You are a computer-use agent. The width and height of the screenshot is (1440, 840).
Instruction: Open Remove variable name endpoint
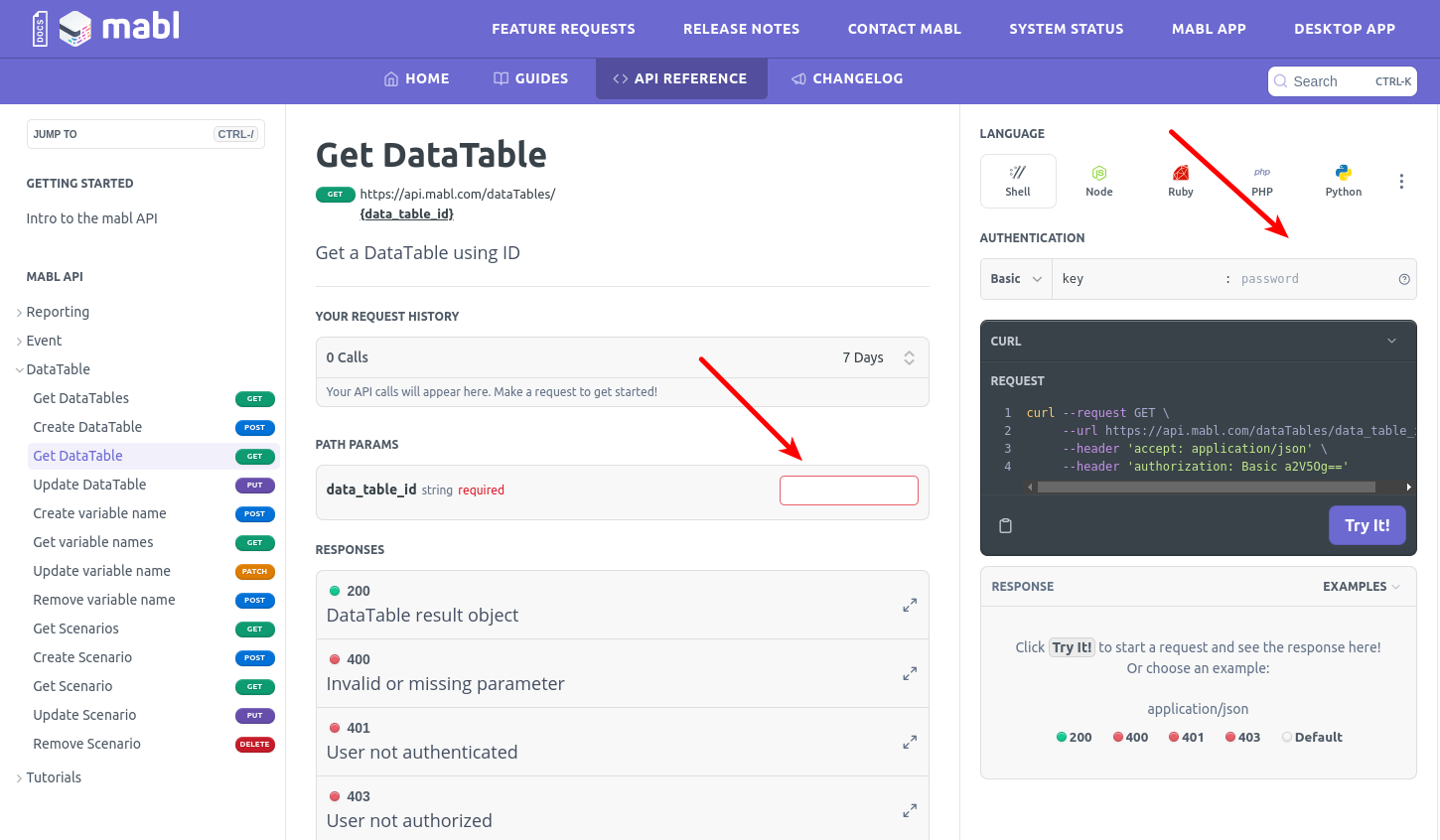(154, 600)
